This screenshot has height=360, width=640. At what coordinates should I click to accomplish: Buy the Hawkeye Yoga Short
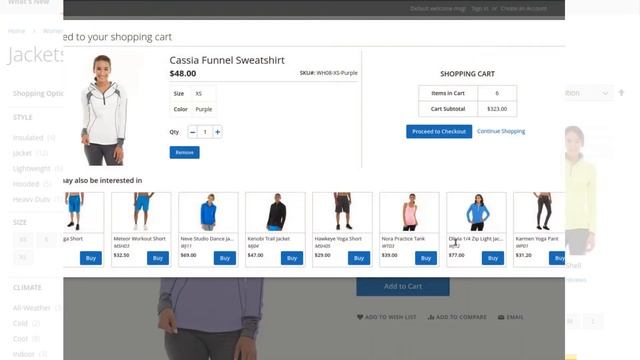coord(359,258)
